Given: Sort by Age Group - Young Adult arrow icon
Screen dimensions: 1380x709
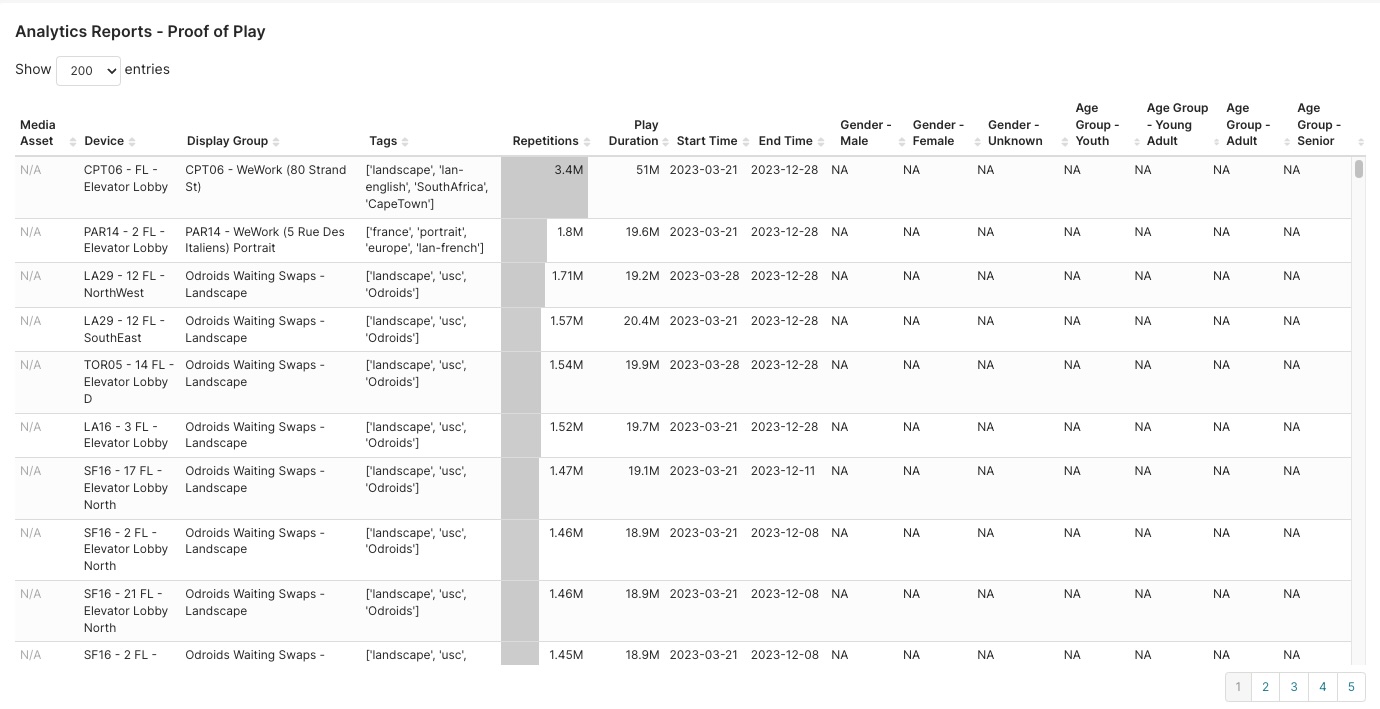Looking at the screenshot, I should tap(1217, 142).
